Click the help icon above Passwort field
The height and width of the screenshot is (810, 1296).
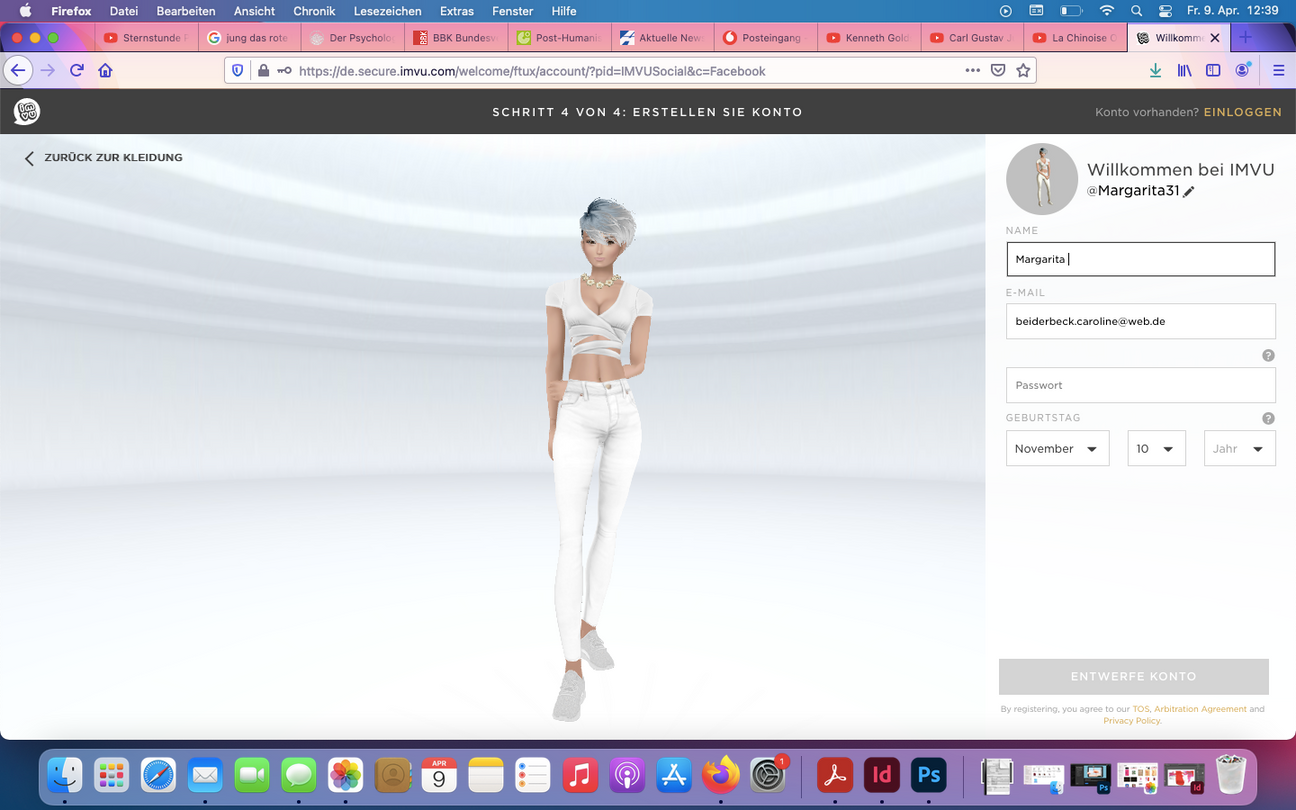tap(1268, 356)
